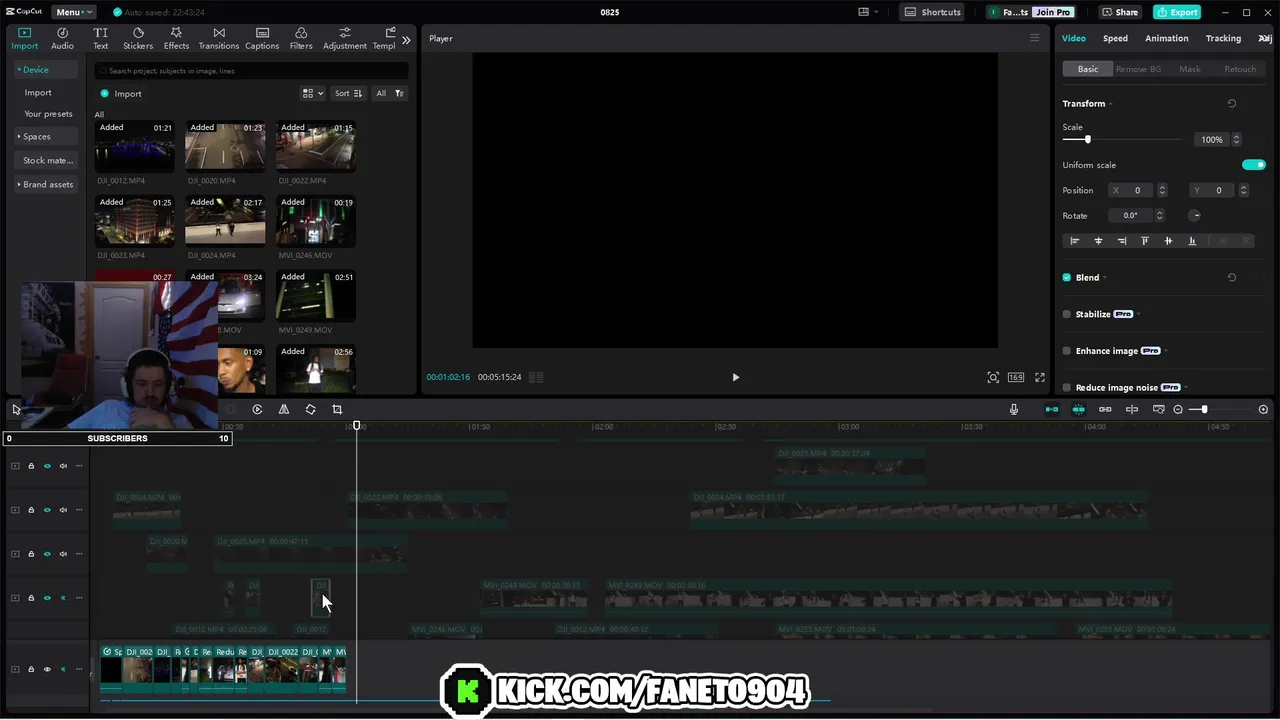Open the Shortcuts panel
Viewport: 1280px width, 720px height.
coord(933,12)
